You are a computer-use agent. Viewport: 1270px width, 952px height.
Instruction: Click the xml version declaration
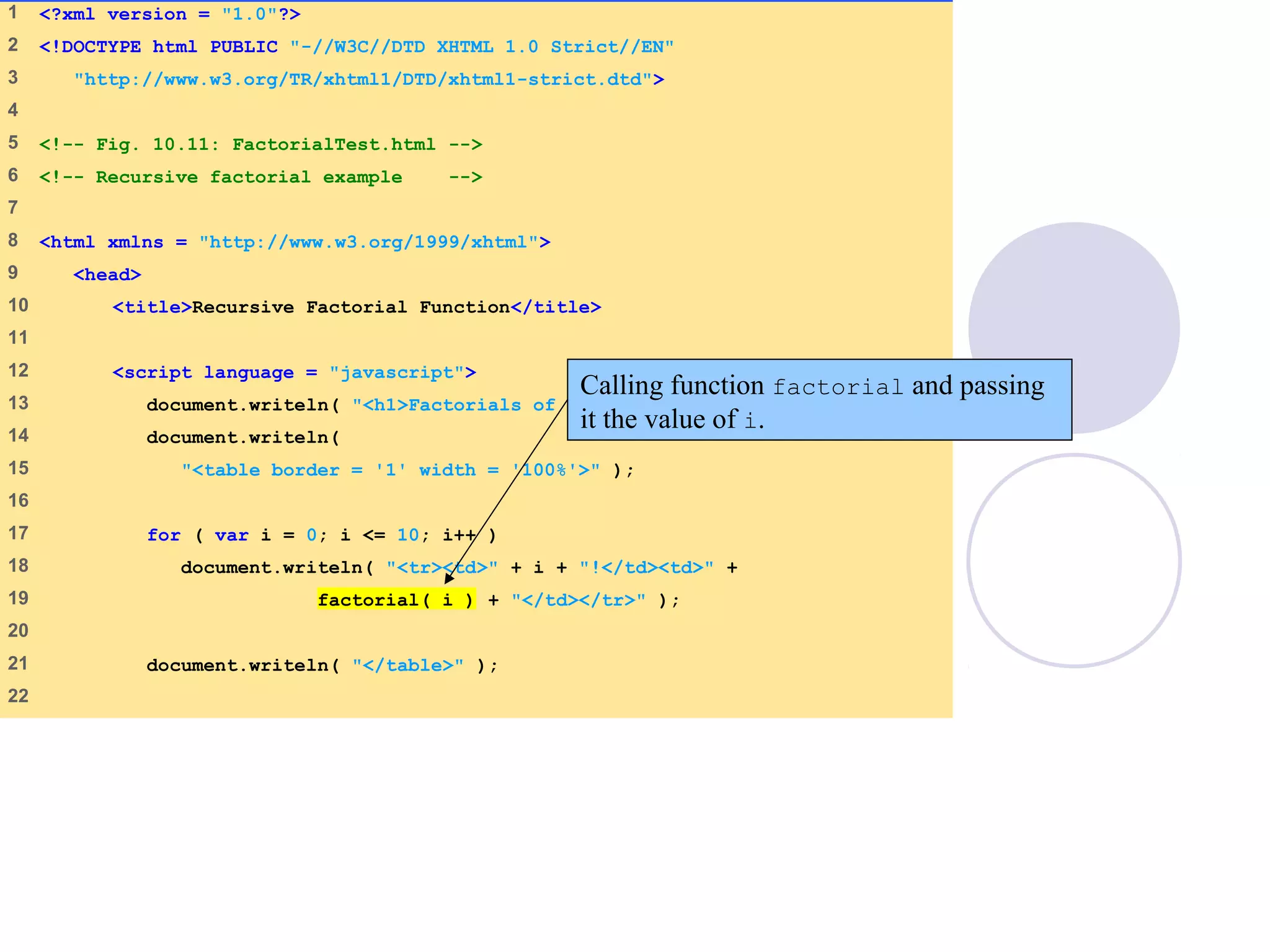pos(169,14)
